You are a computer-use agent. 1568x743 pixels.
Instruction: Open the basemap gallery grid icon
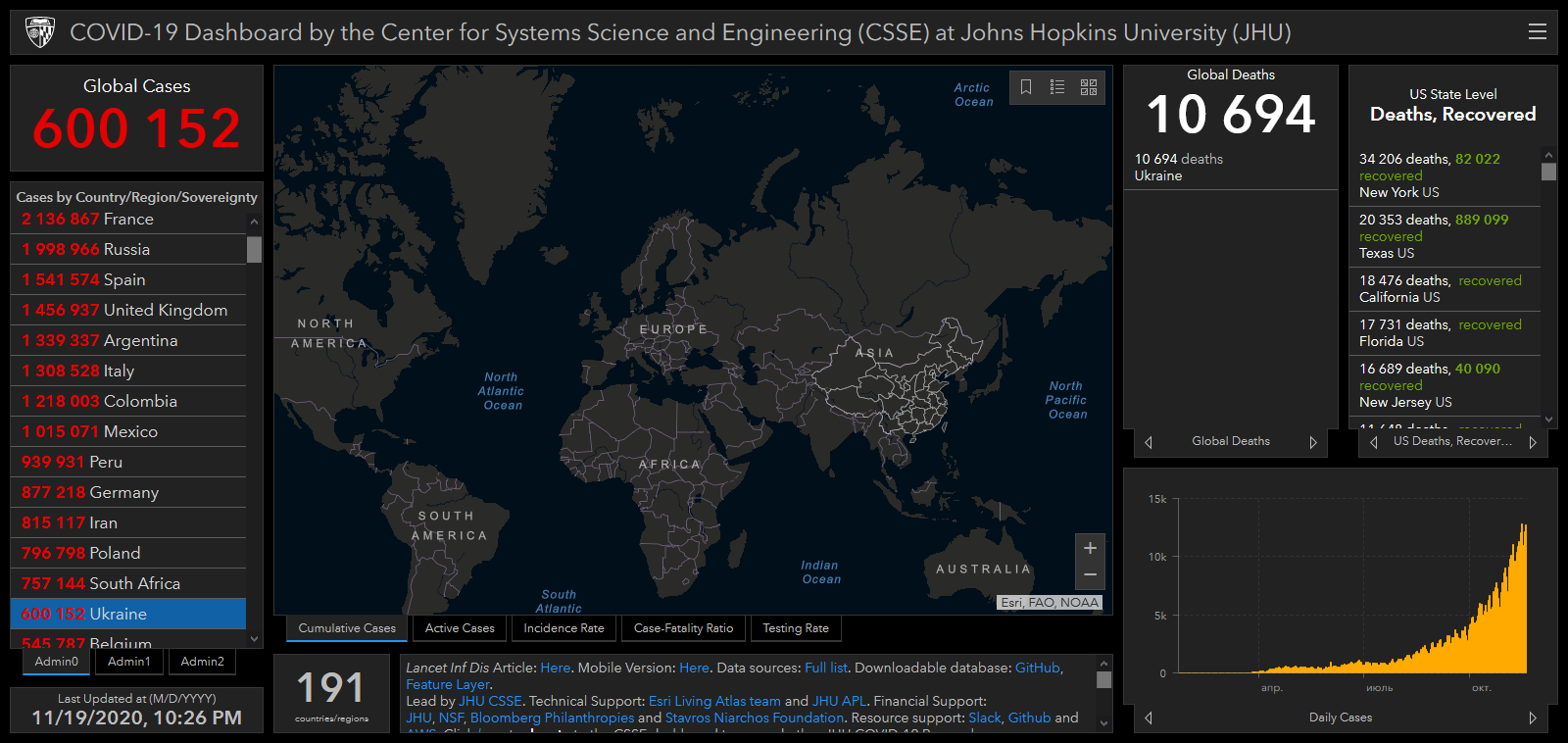coord(1089,87)
